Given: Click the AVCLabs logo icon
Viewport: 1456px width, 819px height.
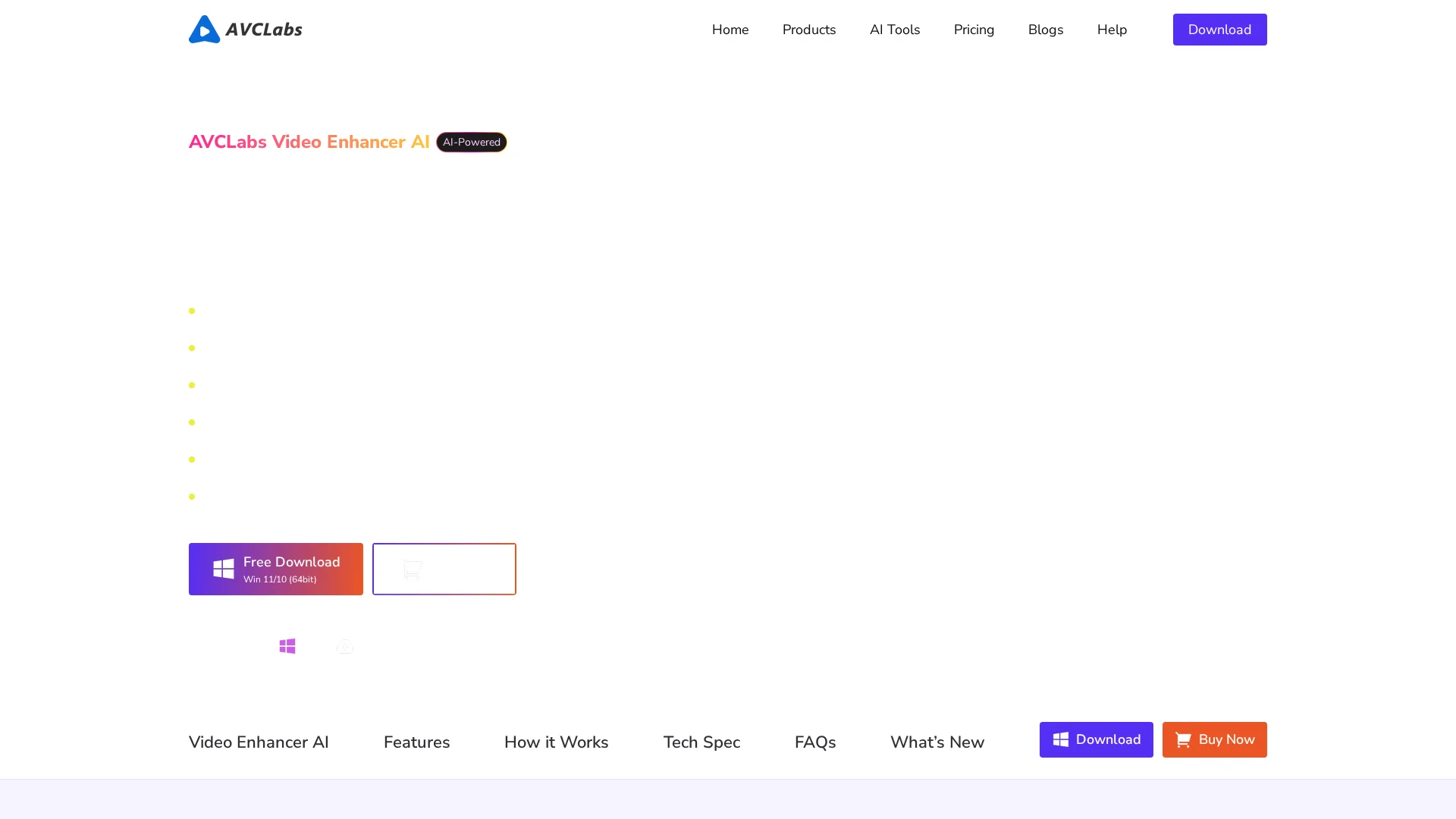Looking at the screenshot, I should click(204, 30).
